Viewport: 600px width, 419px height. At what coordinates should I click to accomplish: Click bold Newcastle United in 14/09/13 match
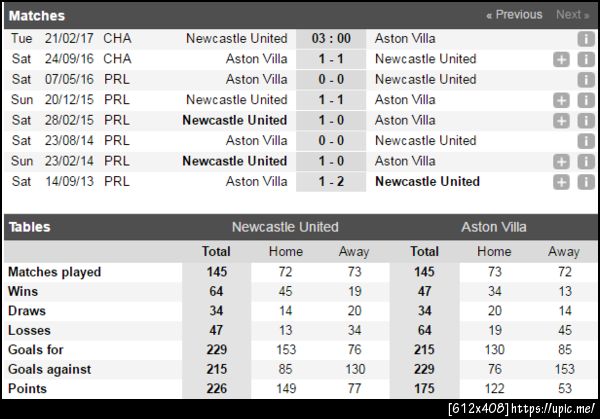[x=427, y=182]
